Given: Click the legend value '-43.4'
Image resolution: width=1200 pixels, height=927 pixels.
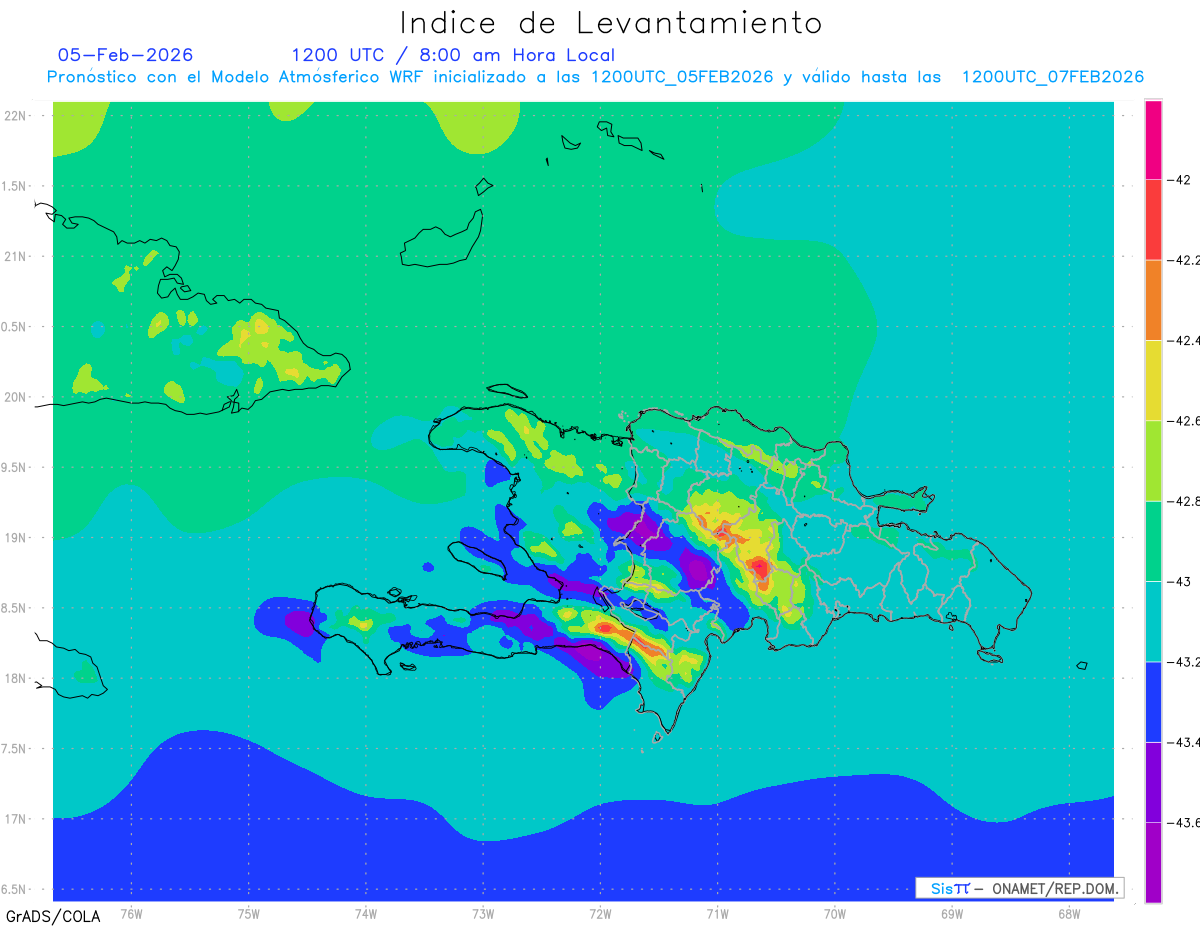Looking at the screenshot, I should [1184, 742].
